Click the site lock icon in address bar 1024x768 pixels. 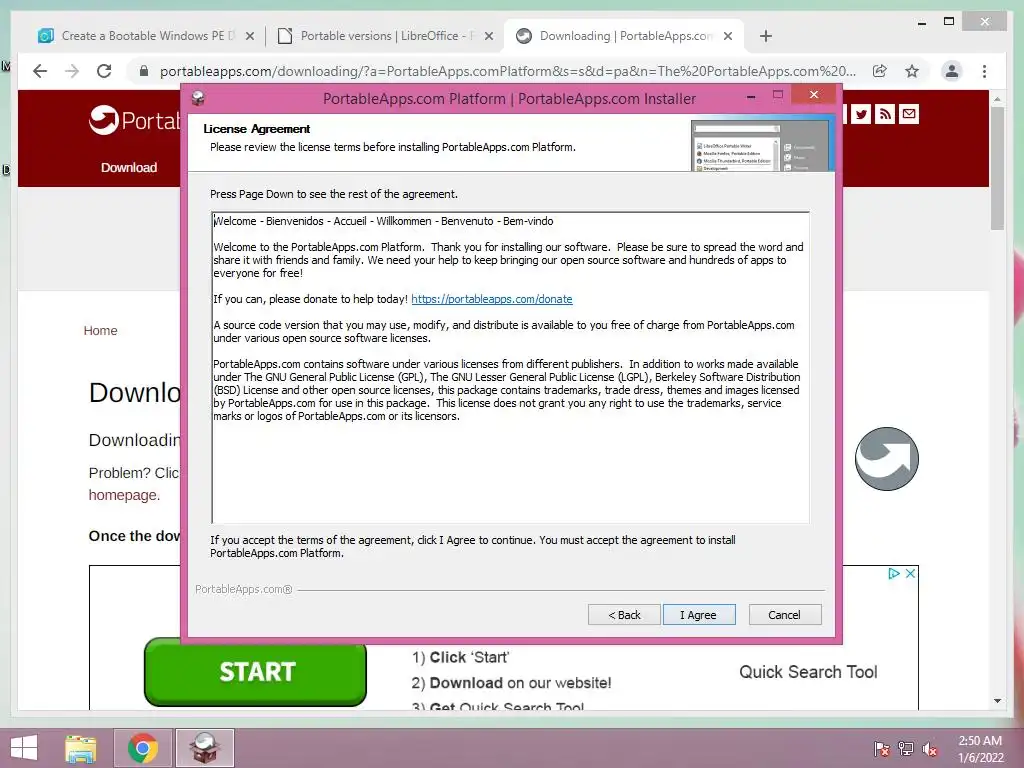tap(144, 71)
